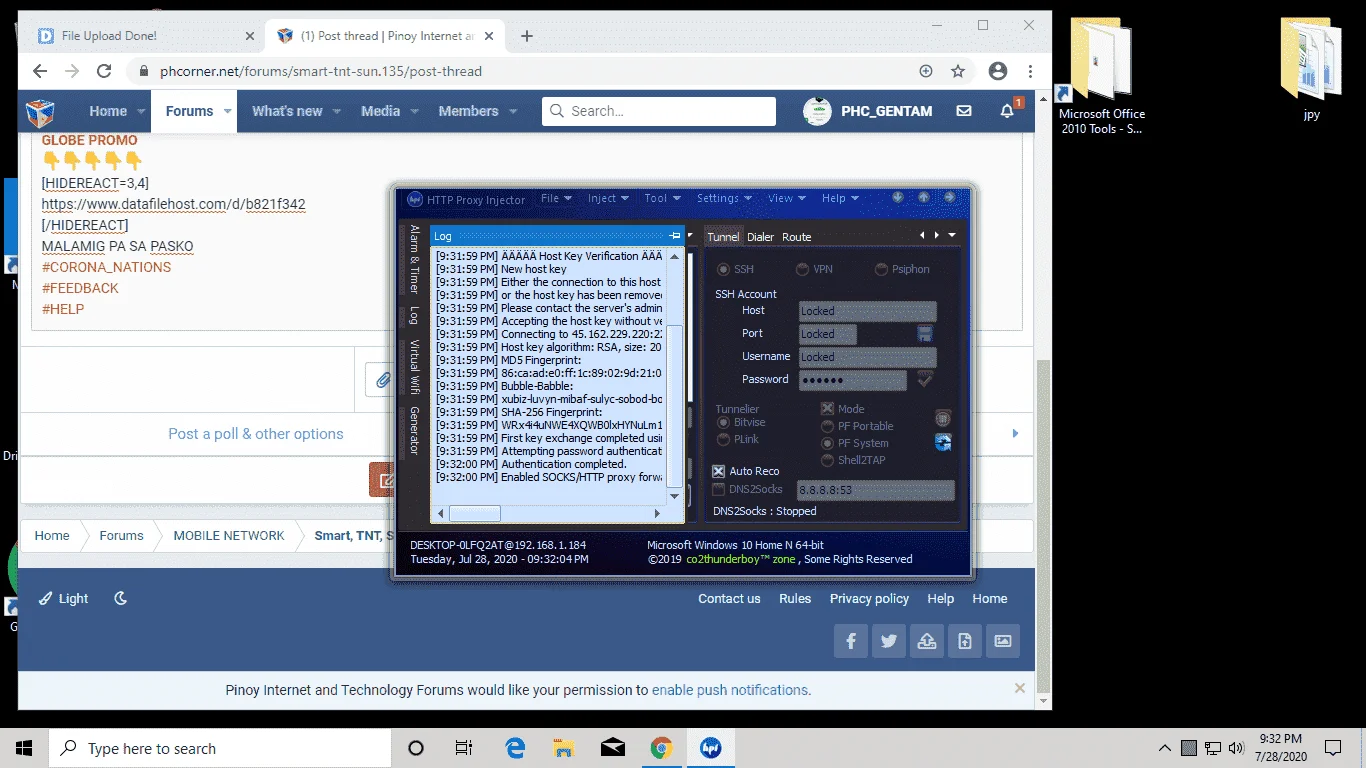The height and width of the screenshot is (768, 1366).
Task: Open the datafilehost.com link in the post
Action: [174, 204]
